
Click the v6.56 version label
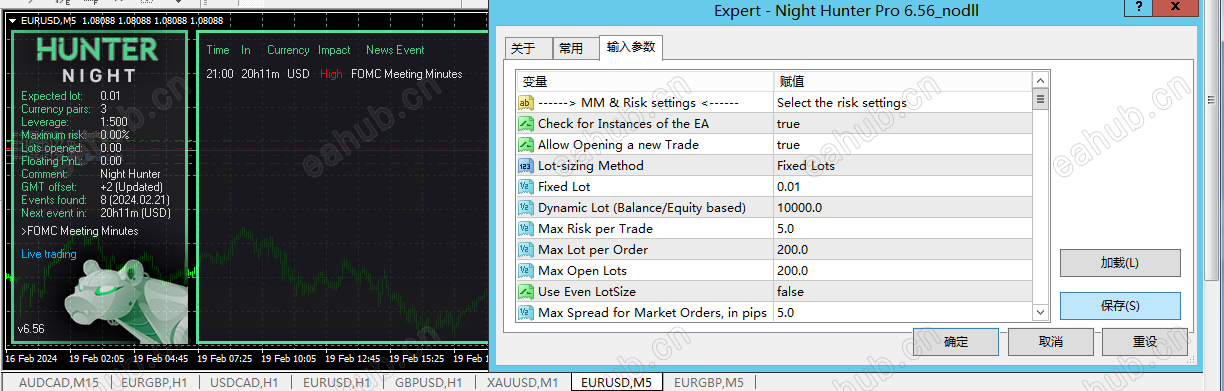pos(31,328)
